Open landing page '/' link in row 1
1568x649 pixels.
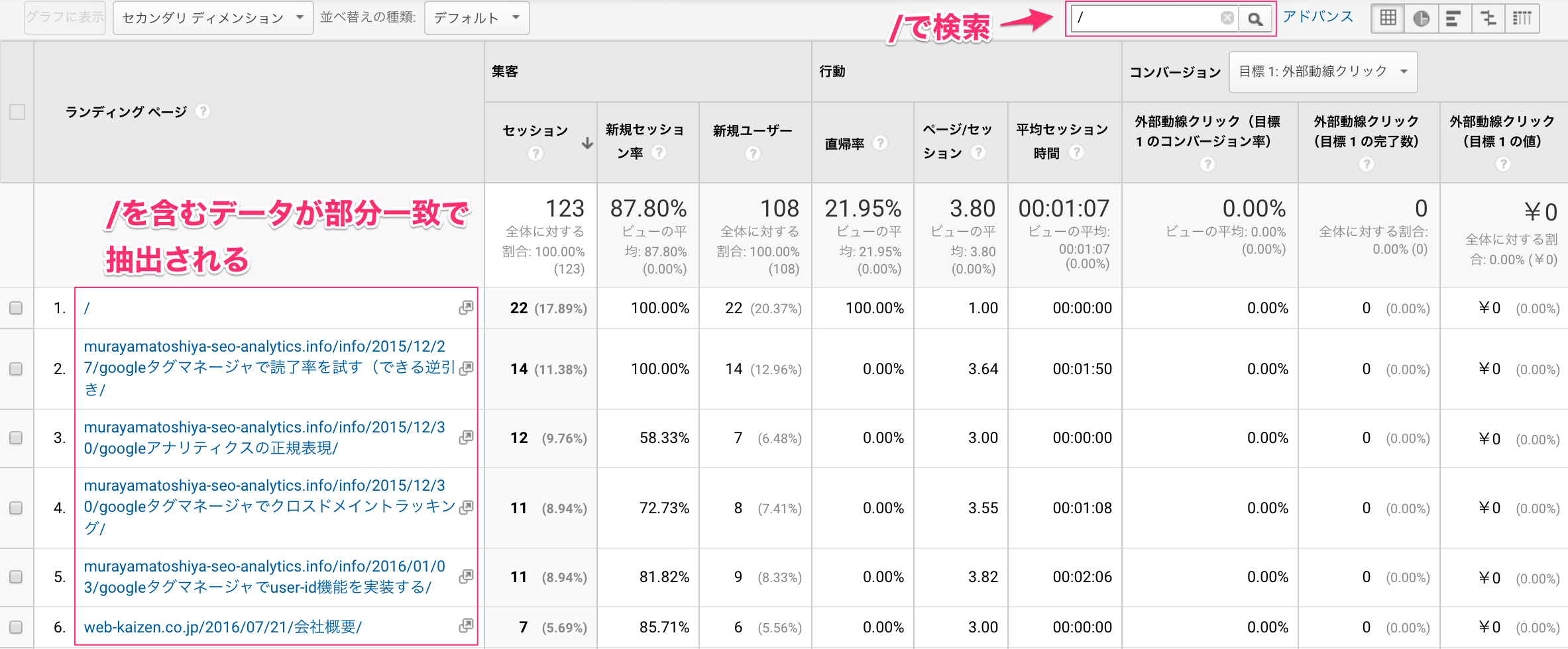[x=87, y=308]
